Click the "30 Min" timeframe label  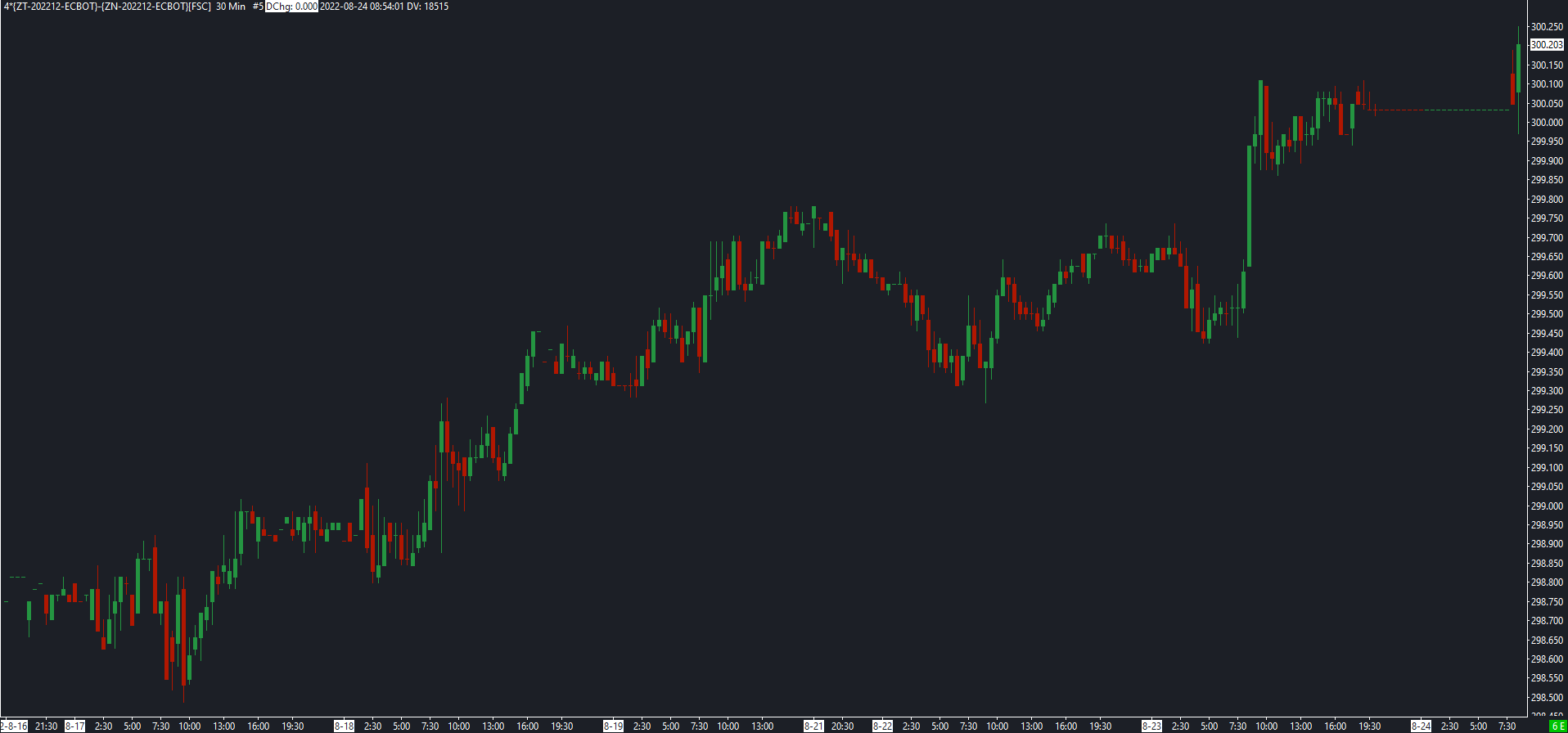(x=231, y=7)
